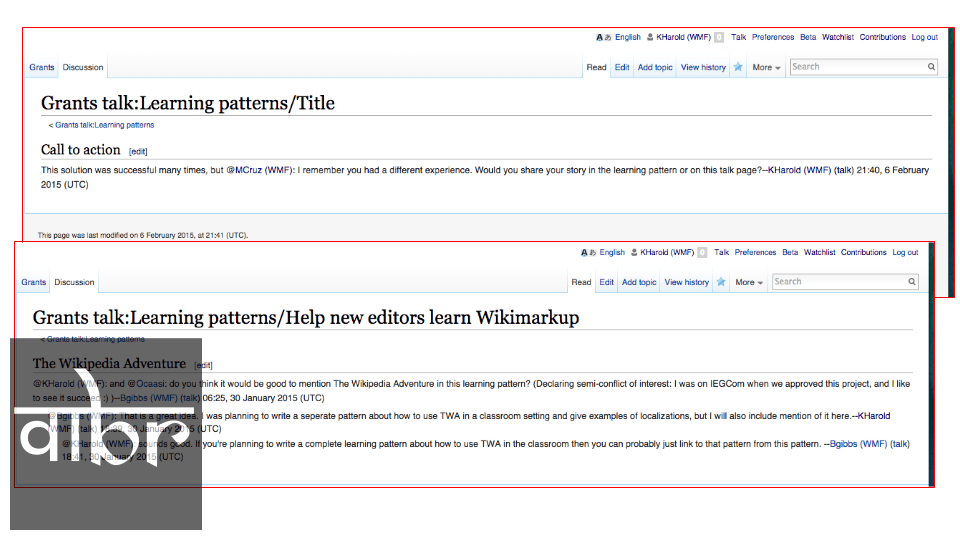
Task: Open the Talk link in the upper header
Action: [738, 37]
